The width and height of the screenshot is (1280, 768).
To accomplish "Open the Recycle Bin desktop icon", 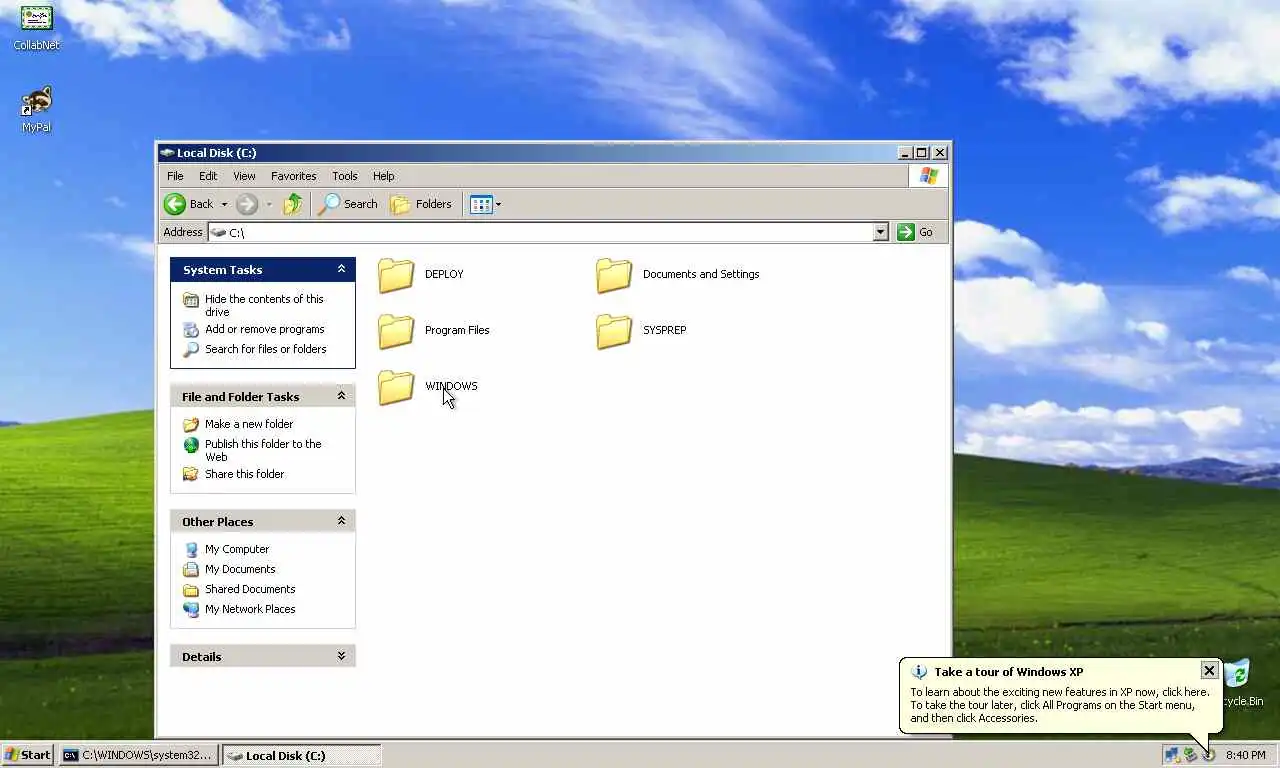I will pos(1238,673).
